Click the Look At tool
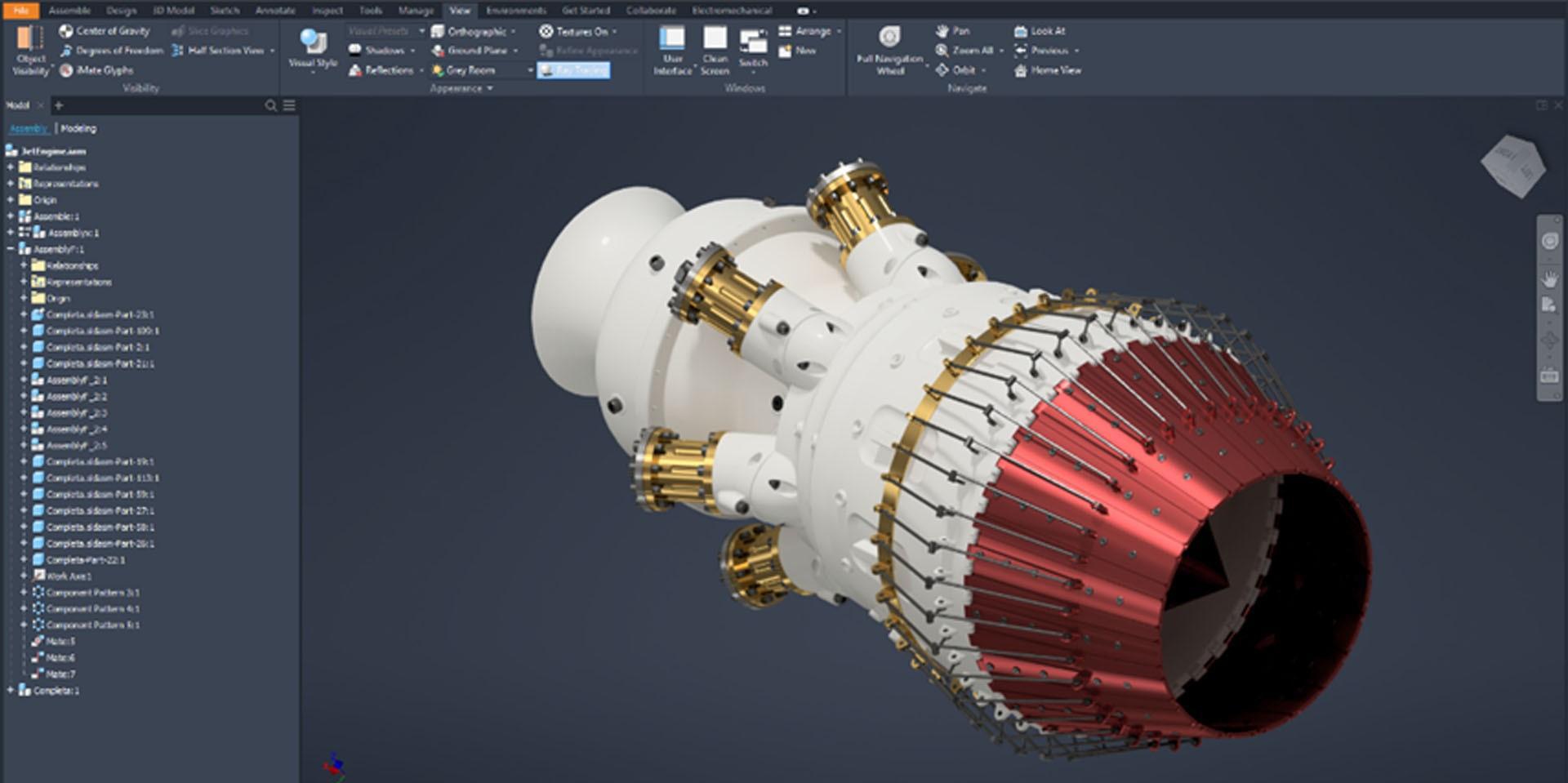 [x=1040, y=31]
